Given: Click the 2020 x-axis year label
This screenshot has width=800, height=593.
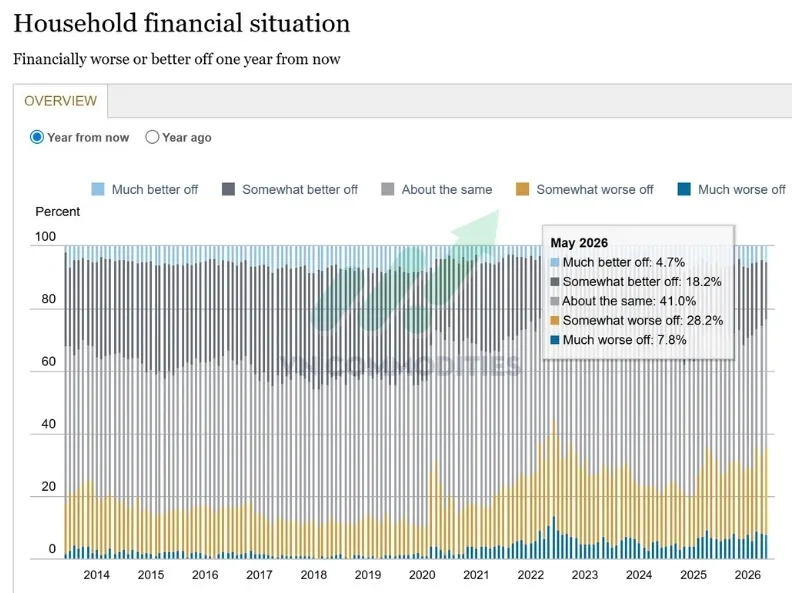Looking at the screenshot, I should (x=422, y=575).
